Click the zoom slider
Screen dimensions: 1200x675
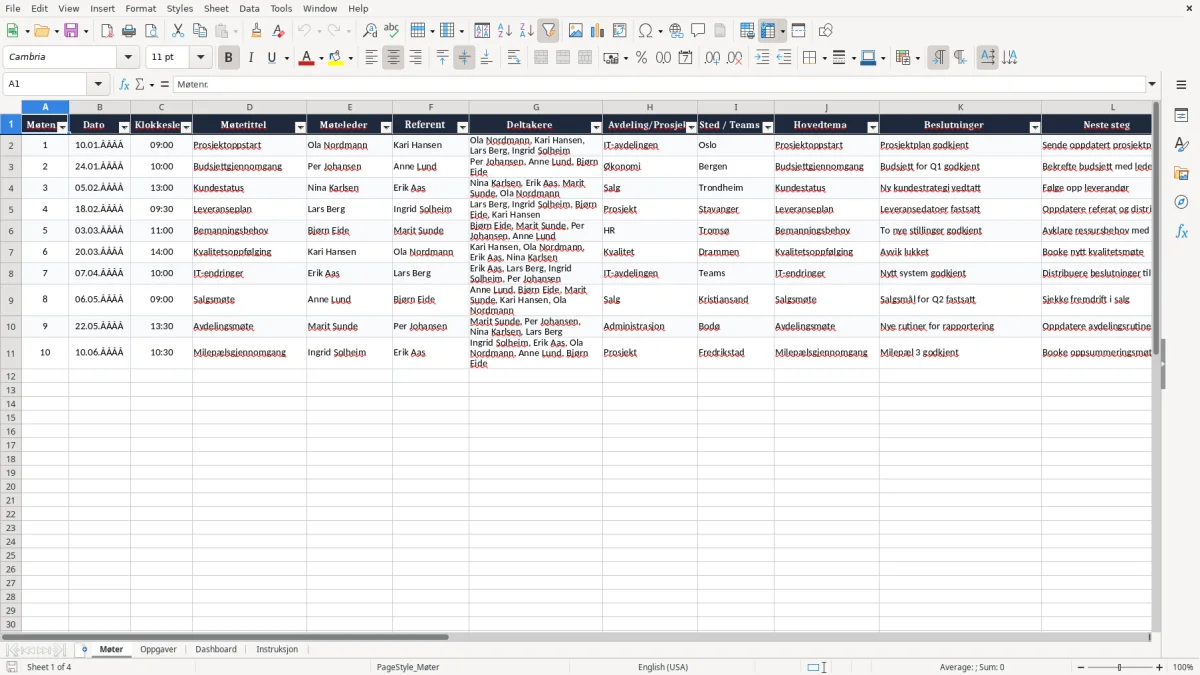coord(1119,667)
